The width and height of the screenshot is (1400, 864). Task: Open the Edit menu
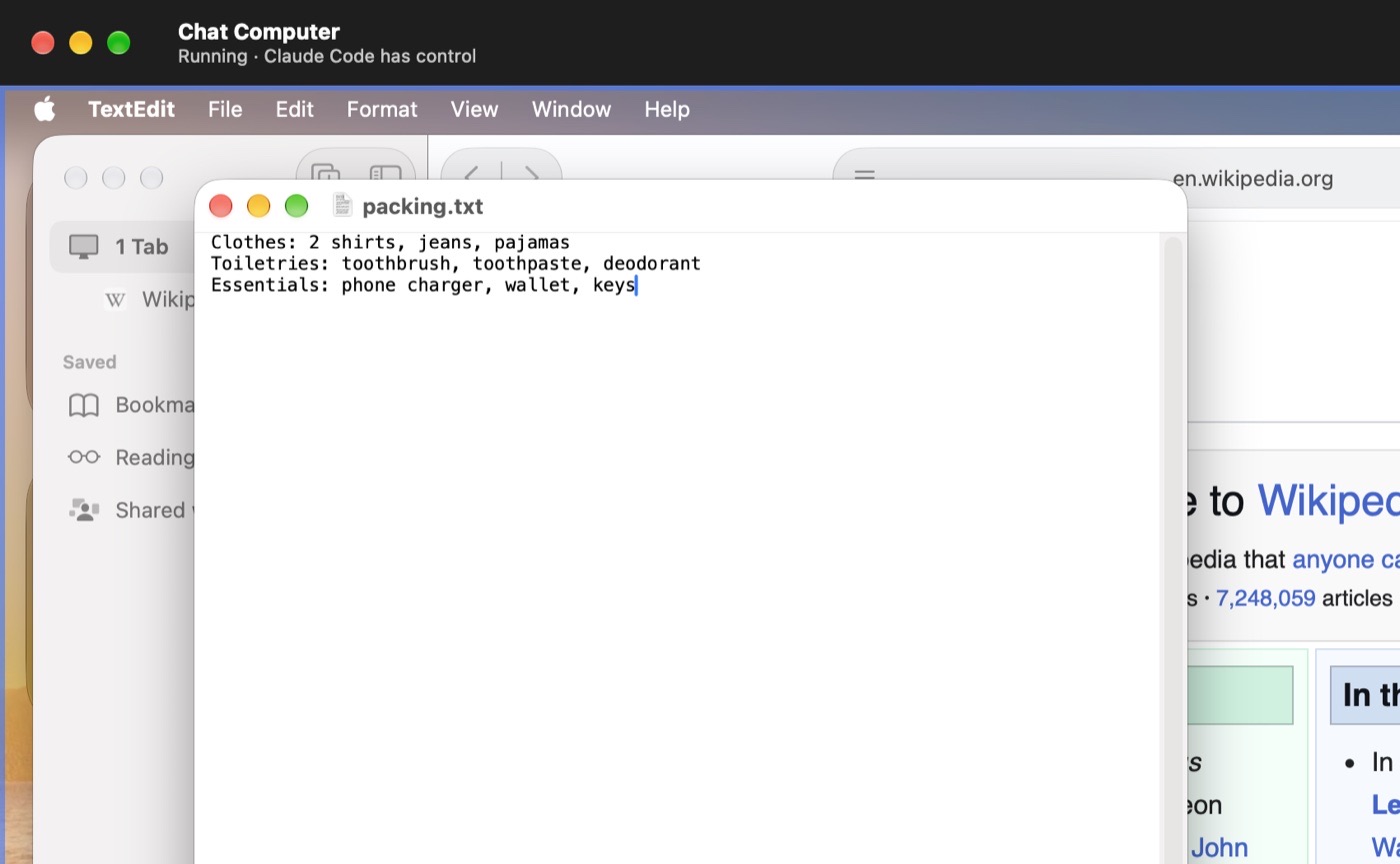[x=295, y=109]
